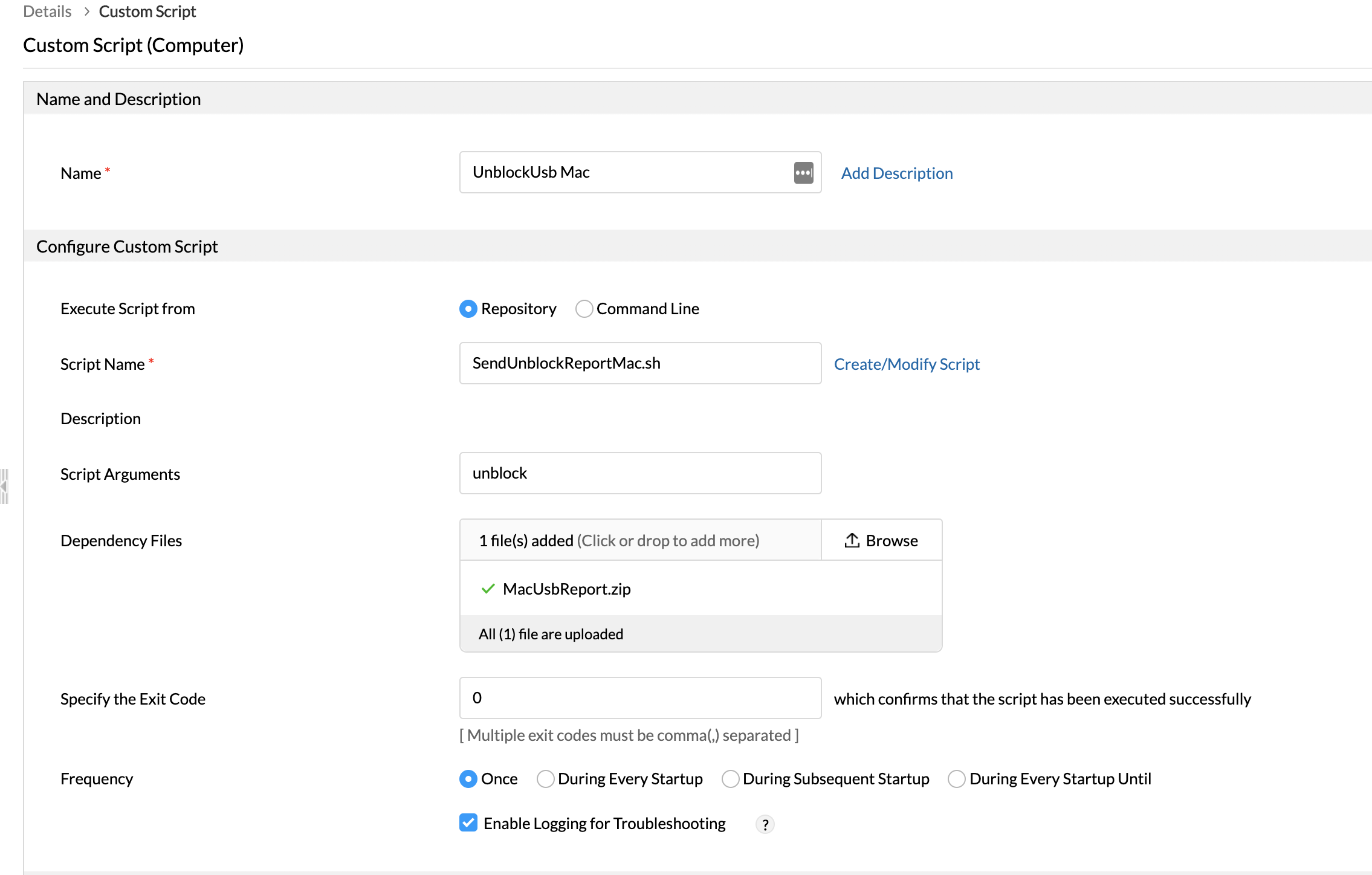This screenshot has width=1372, height=875.
Task: Click the ellipsis icon in Name field
Action: 803,173
